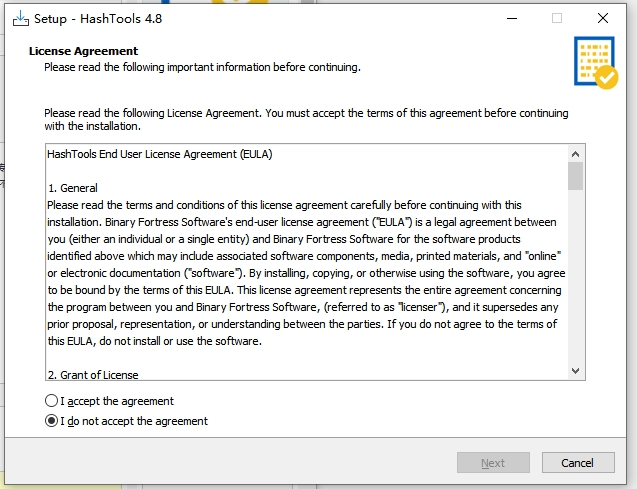Click the license scrollbar down arrow
Image resolution: width=637 pixels, height=489 pixels.
coord(575,371)
